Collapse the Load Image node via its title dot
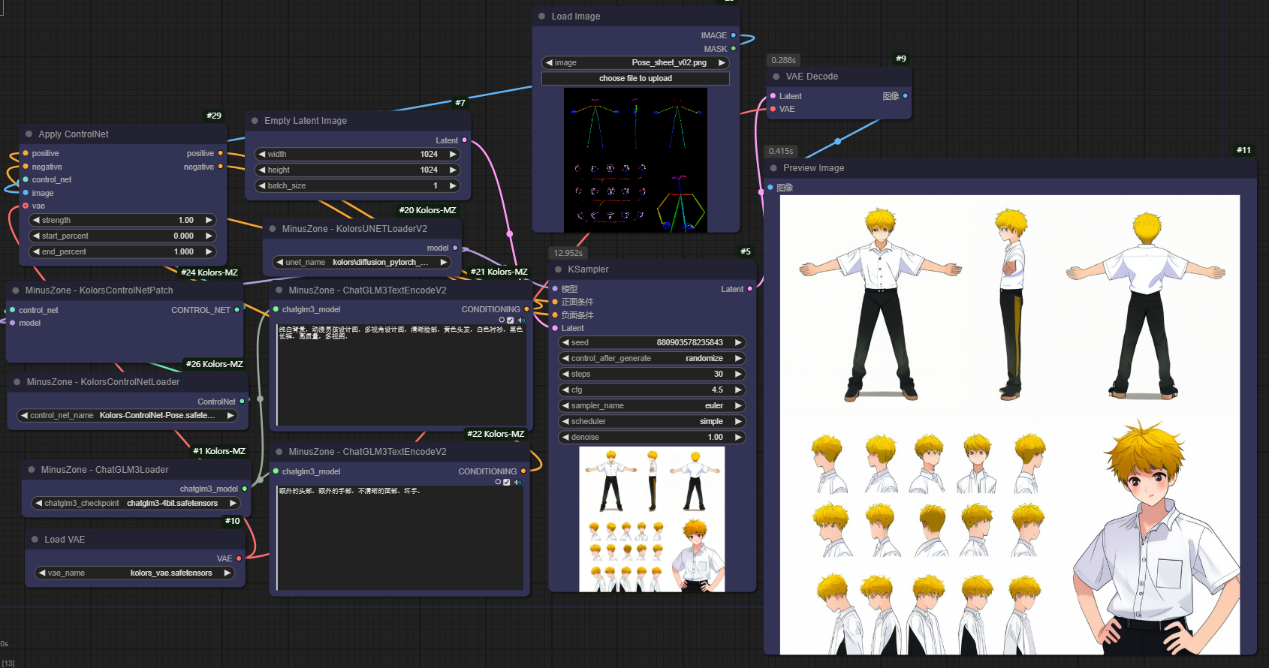The image size is (1269, 668). [x=541, y=17]
